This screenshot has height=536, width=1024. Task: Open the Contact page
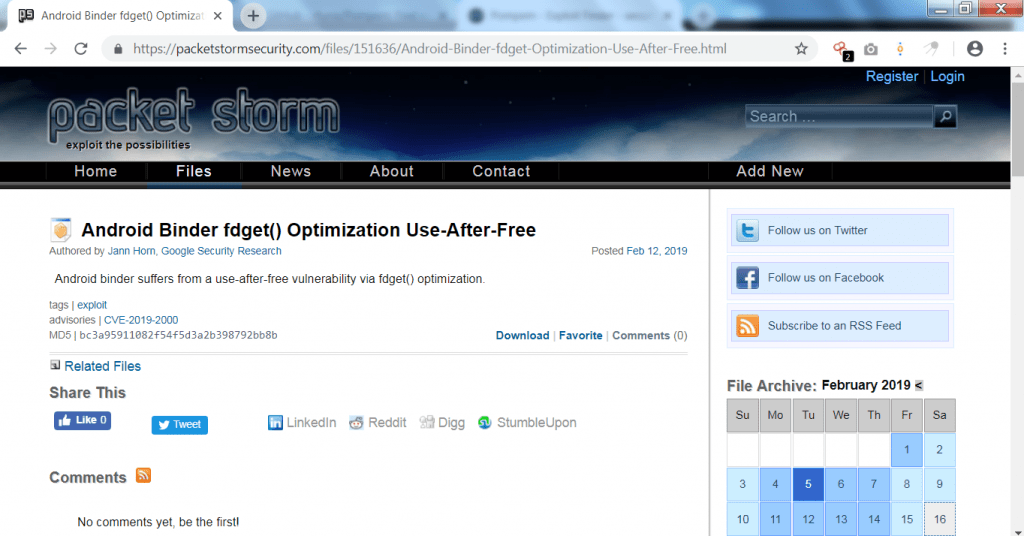point(502,171)
